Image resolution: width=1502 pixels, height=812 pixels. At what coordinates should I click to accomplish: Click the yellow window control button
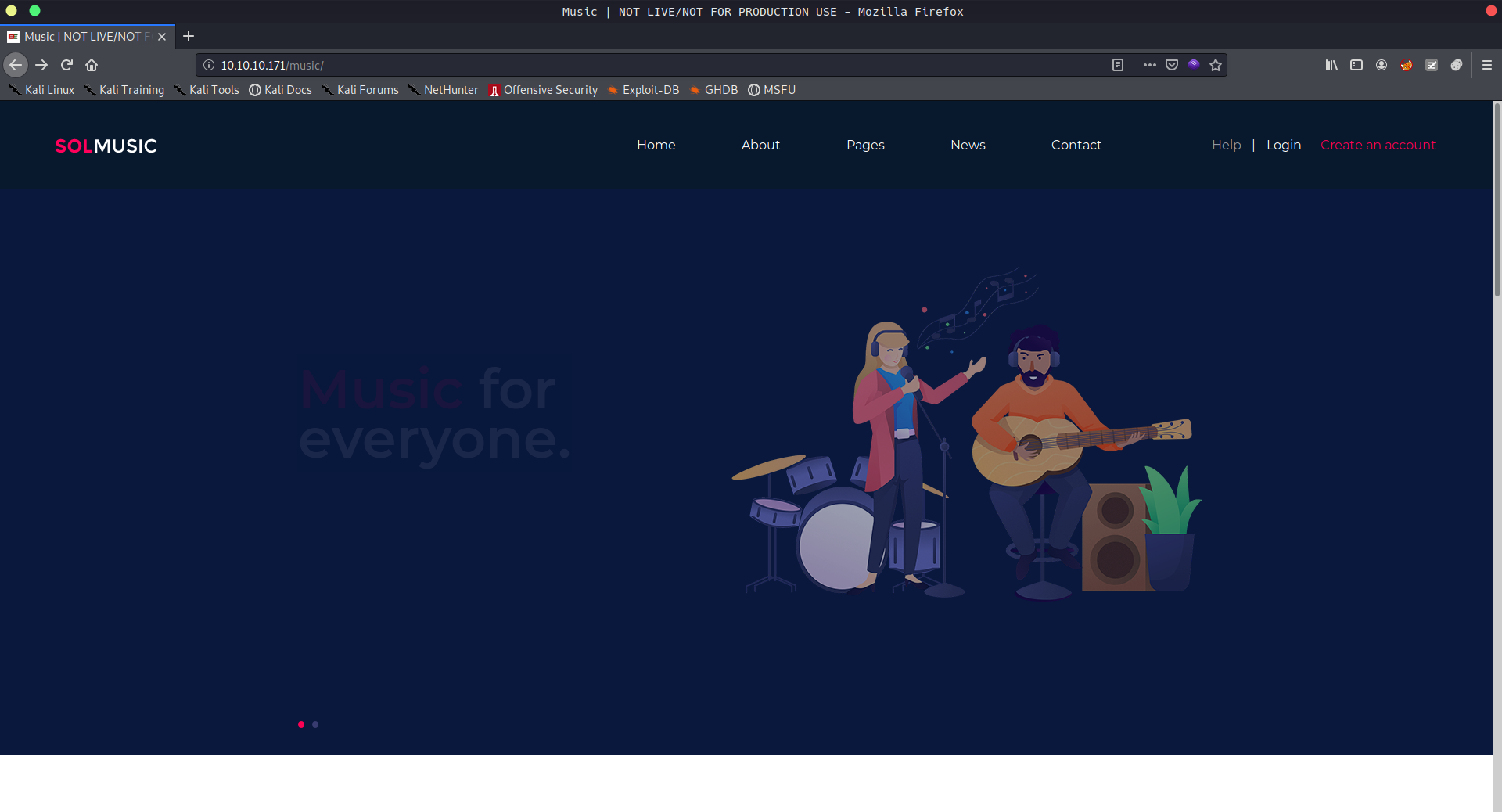tap(11, 11)
